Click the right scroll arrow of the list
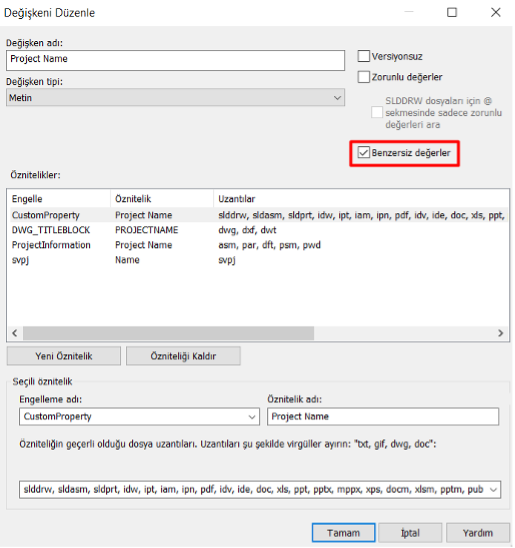This screenshot has width=515, height=548. click(x=501, y=333)
